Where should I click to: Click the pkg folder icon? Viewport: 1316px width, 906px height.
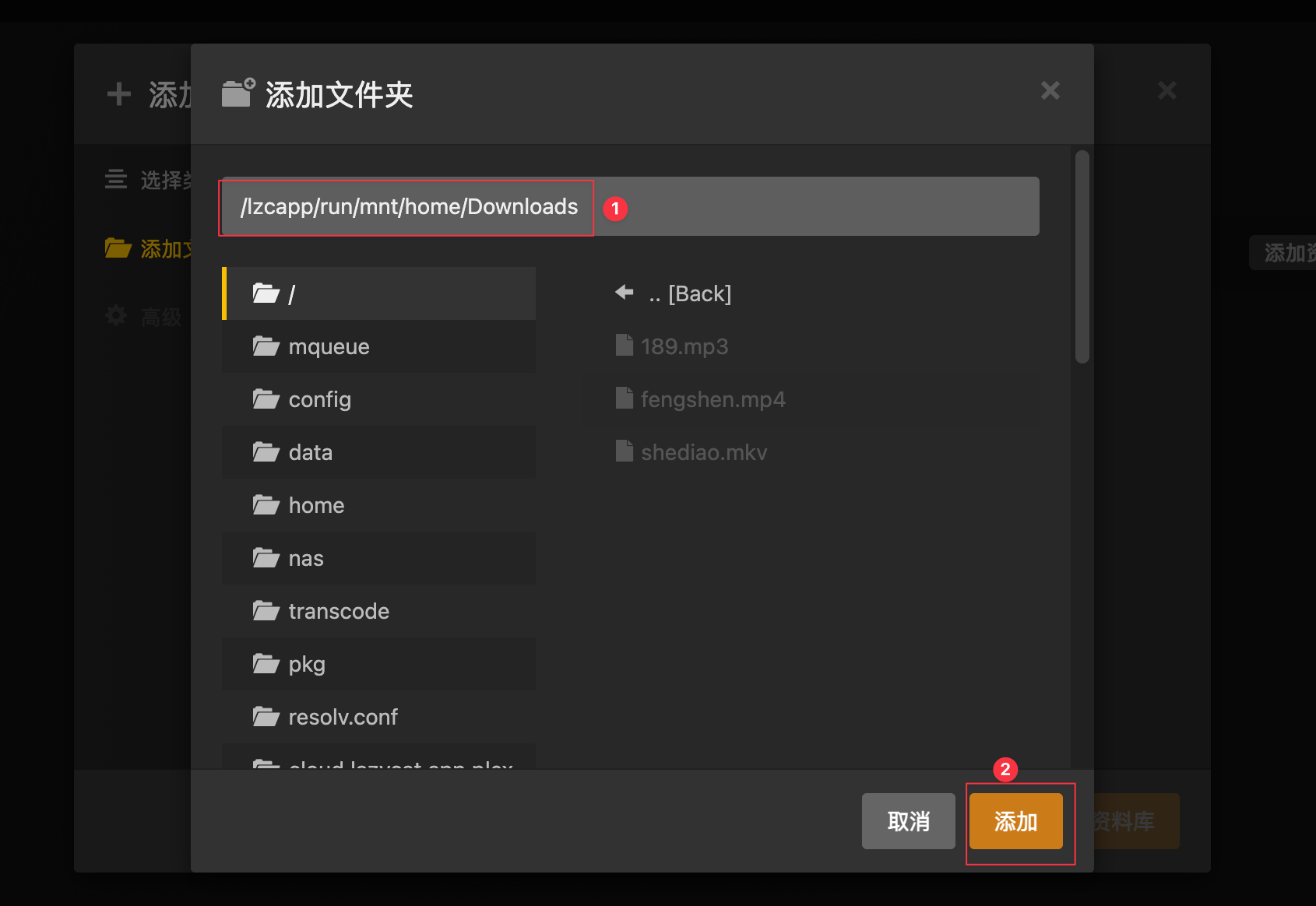coord(266,663)
